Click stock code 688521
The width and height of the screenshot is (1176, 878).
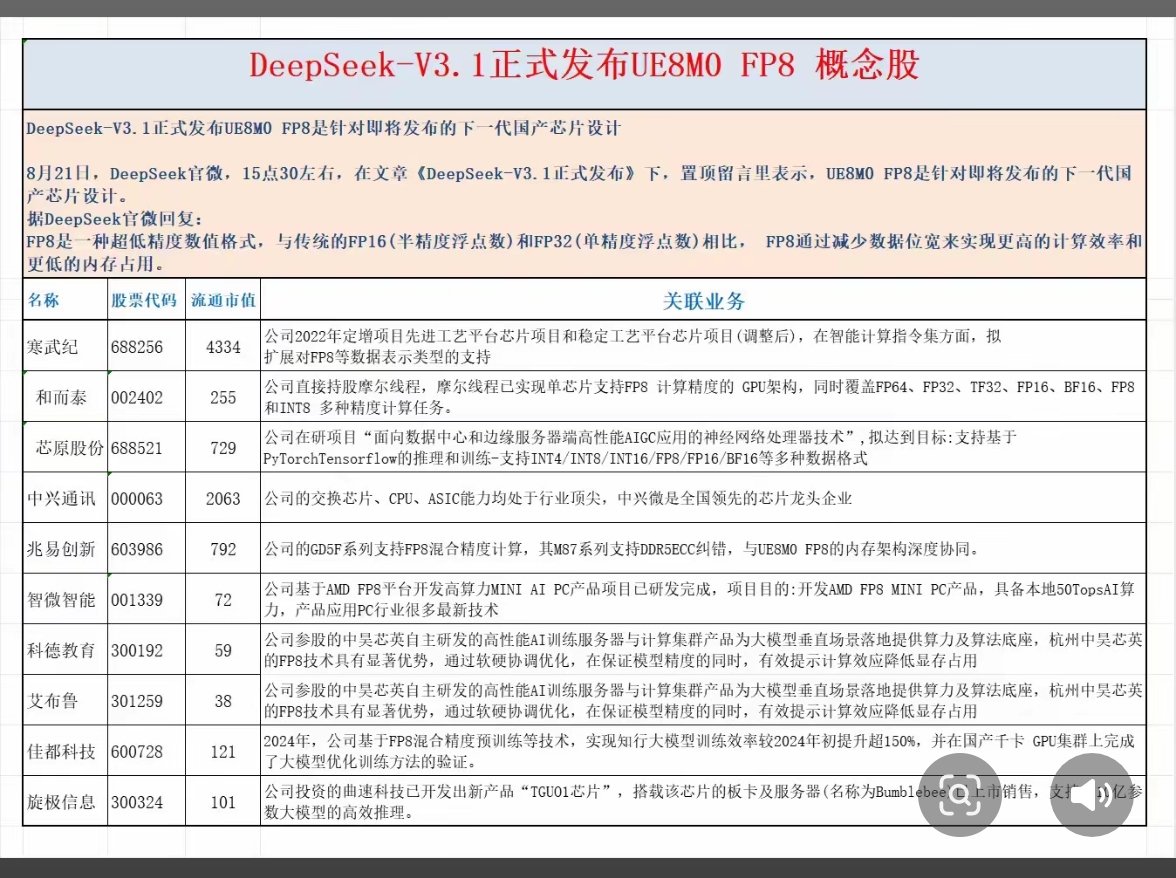tap(136, 448)
